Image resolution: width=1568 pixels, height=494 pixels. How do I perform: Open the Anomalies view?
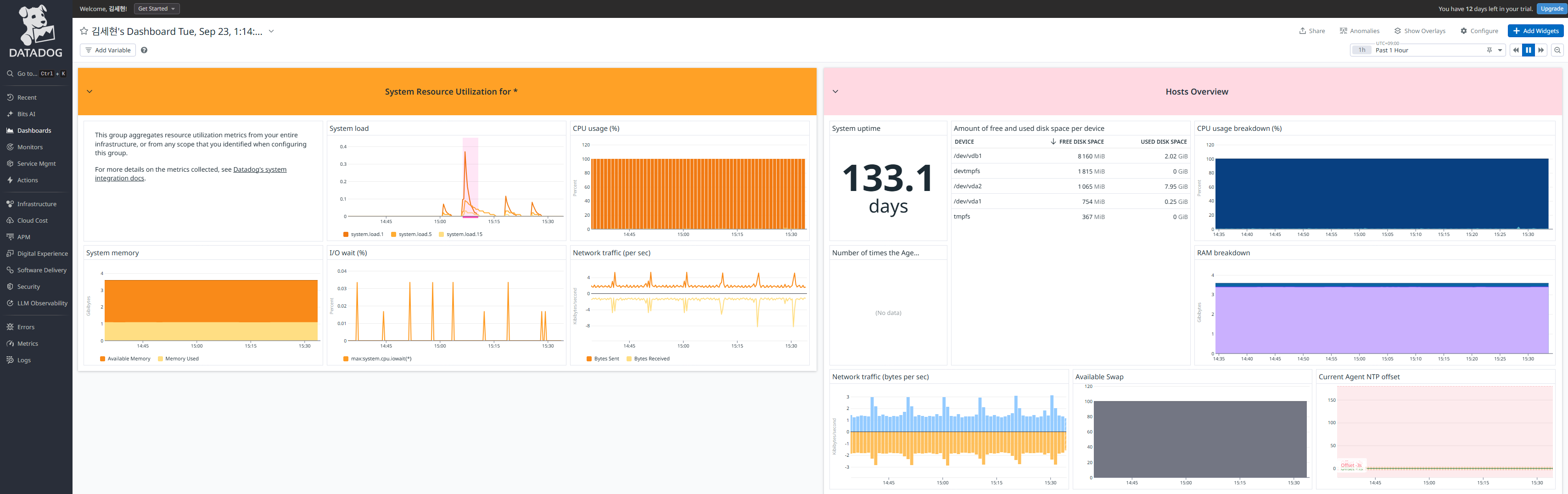click(1359, 31)
